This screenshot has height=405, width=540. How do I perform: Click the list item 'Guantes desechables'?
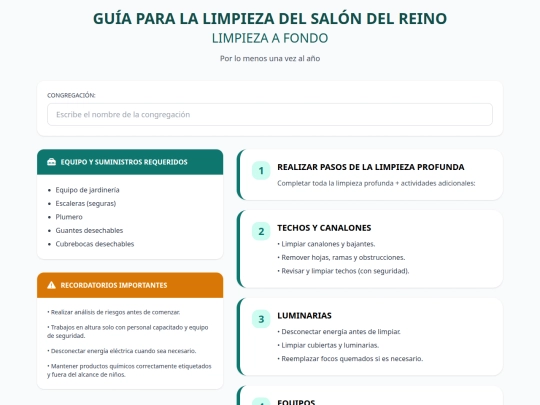(x=89, y=230)
